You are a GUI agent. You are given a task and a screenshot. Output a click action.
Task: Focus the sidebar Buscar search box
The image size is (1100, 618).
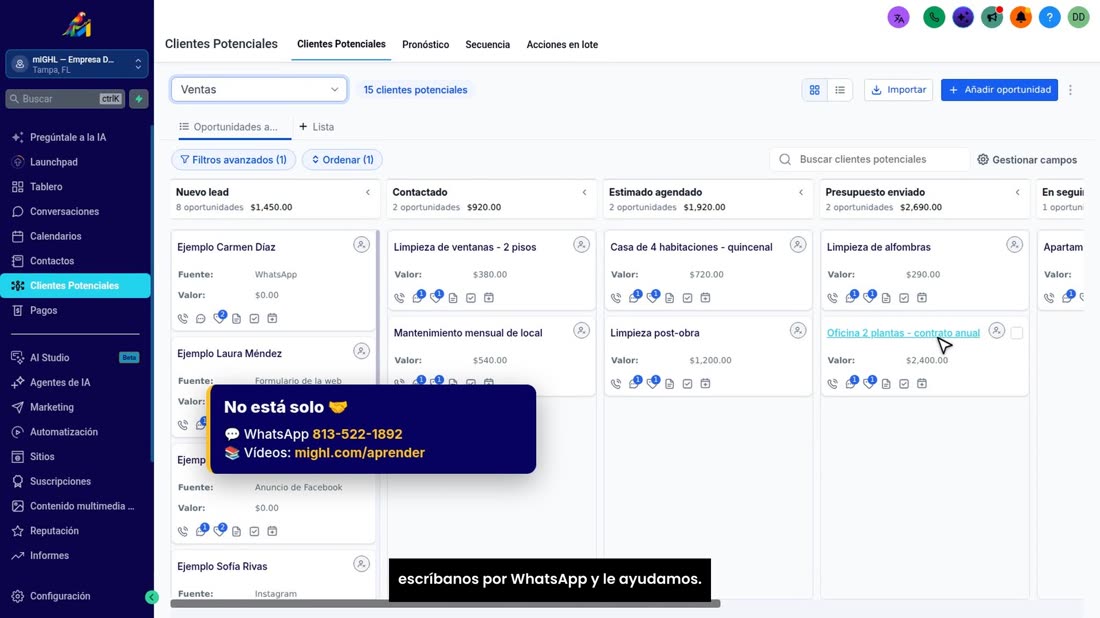tap(65, 99)
